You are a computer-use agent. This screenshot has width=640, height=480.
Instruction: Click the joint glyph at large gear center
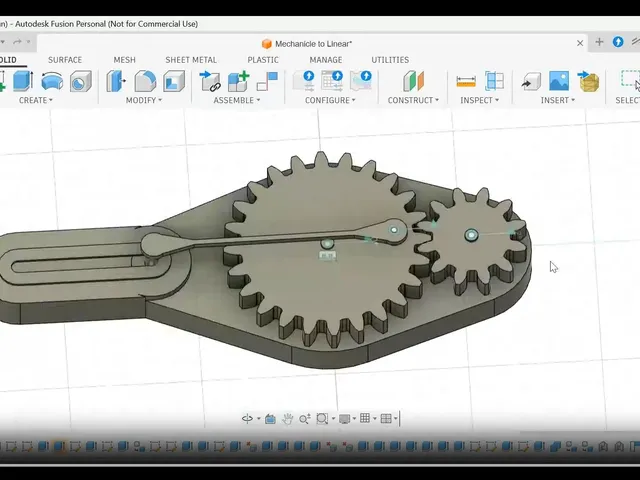[327, 244]
